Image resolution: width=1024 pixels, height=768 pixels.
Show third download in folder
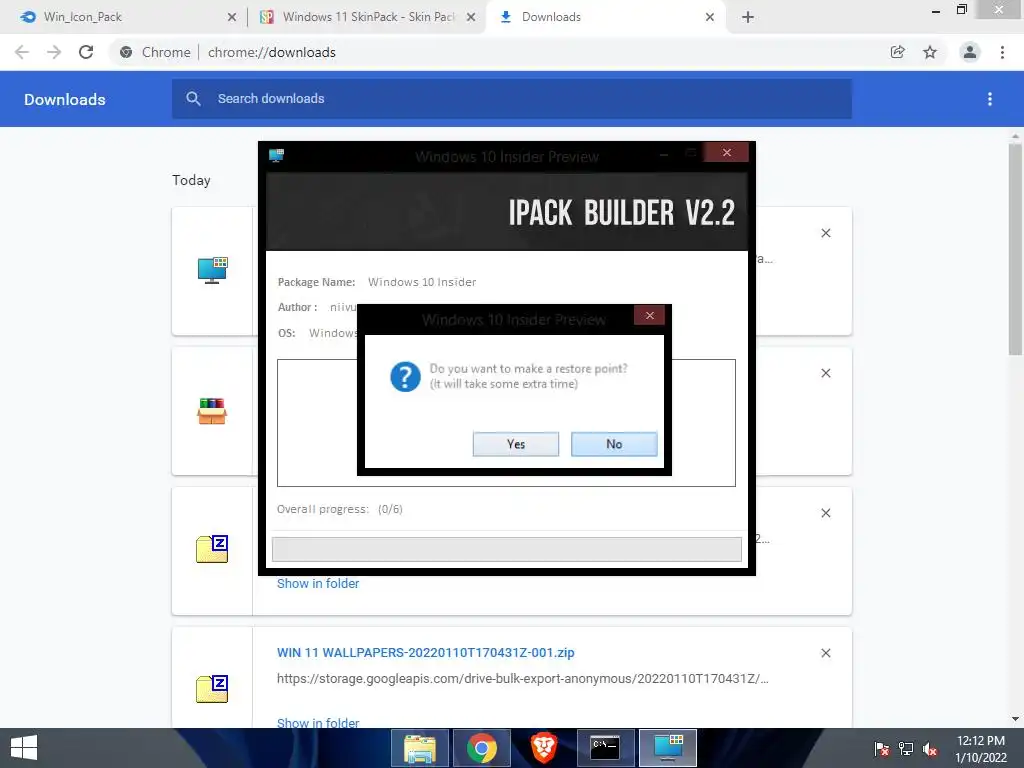(318, 584)
